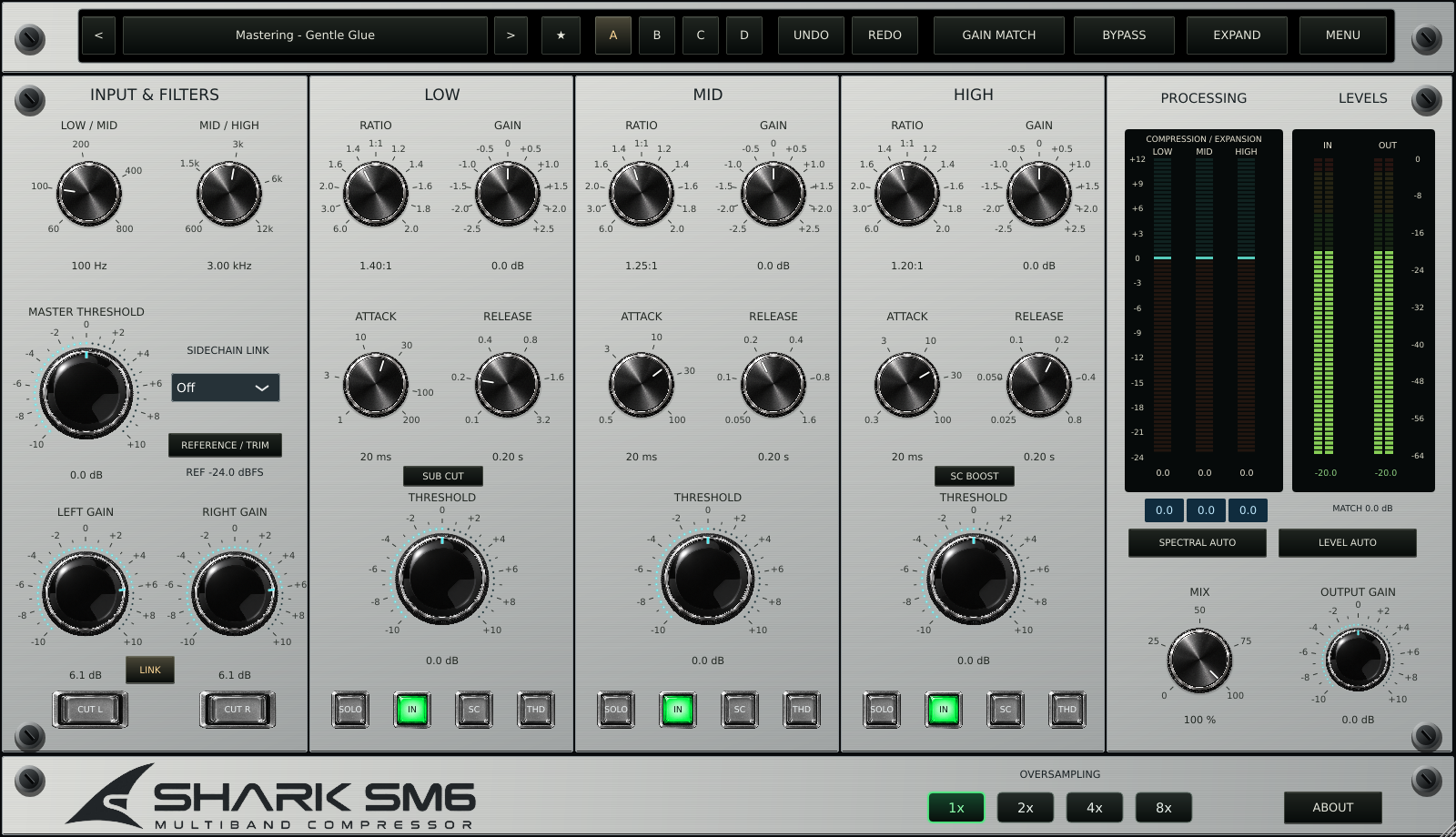Enable THD on the MID band
Screen dimensions: 1456x837
[x=802, y=710]
